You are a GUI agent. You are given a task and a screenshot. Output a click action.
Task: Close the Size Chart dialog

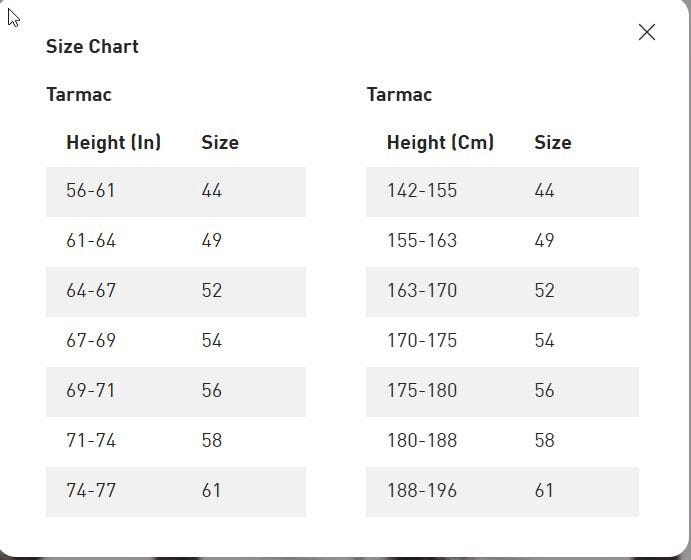tap(647, 32)
